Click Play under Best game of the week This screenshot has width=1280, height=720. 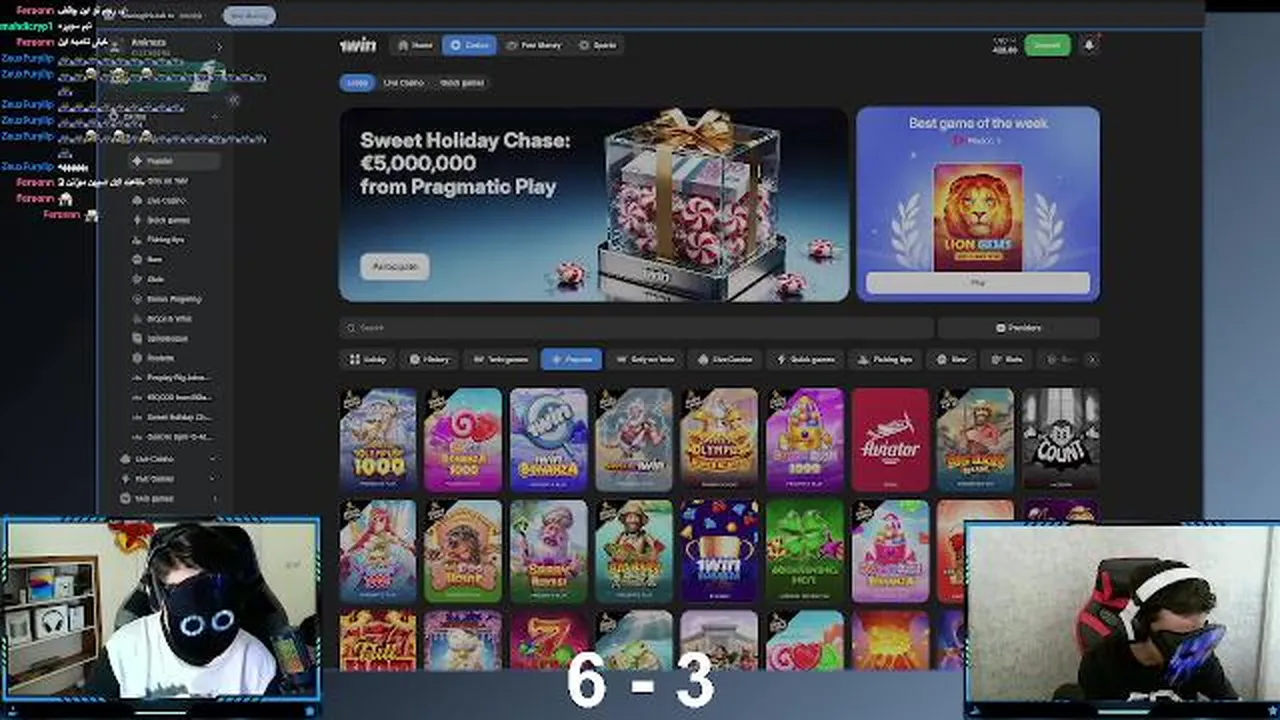pyautogui.click(x=978, y=283)
